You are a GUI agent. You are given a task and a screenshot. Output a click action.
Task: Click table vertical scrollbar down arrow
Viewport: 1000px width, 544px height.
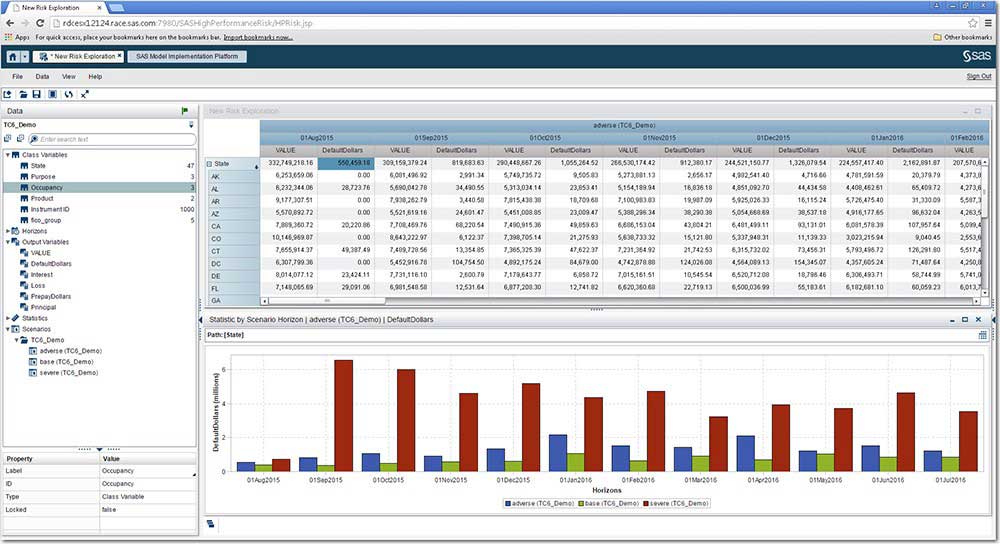pyautogui.click(x=985, y=293)
